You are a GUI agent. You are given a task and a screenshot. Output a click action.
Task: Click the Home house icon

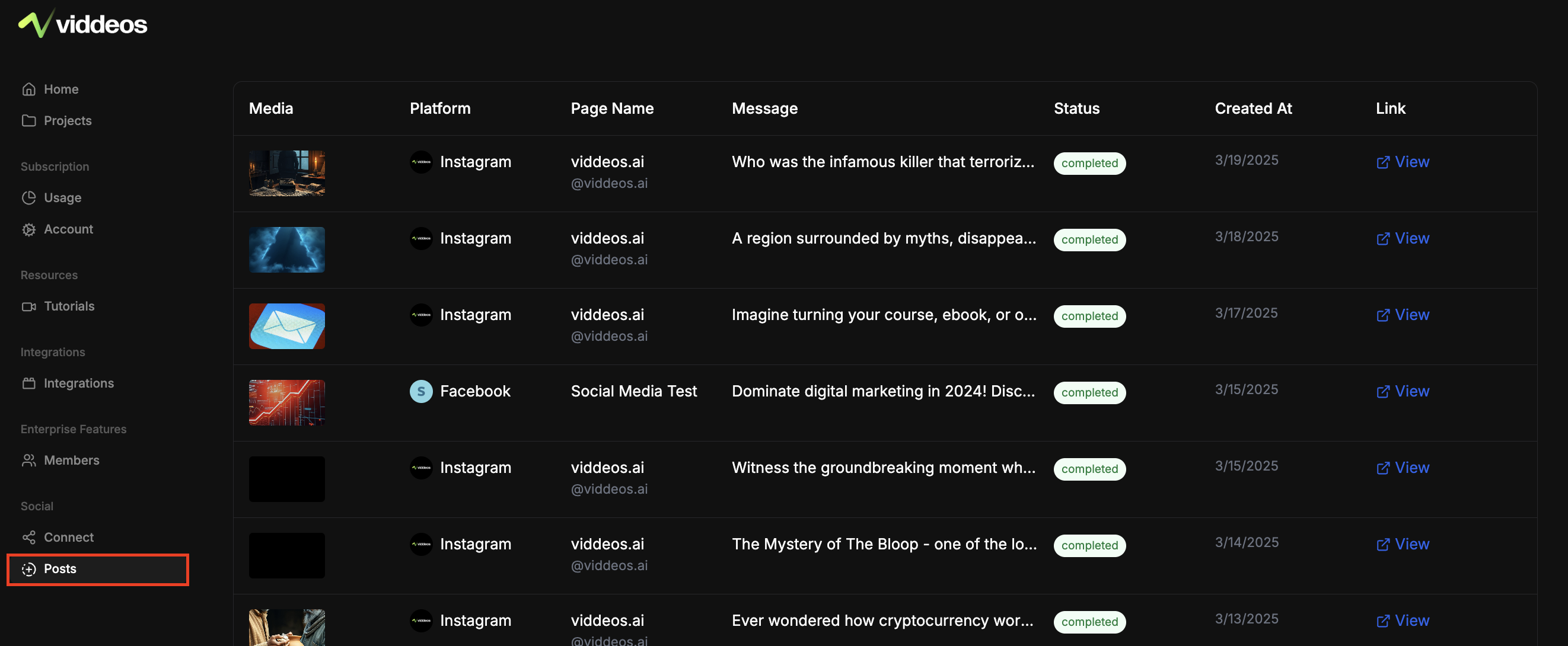(x=28, y=89)
